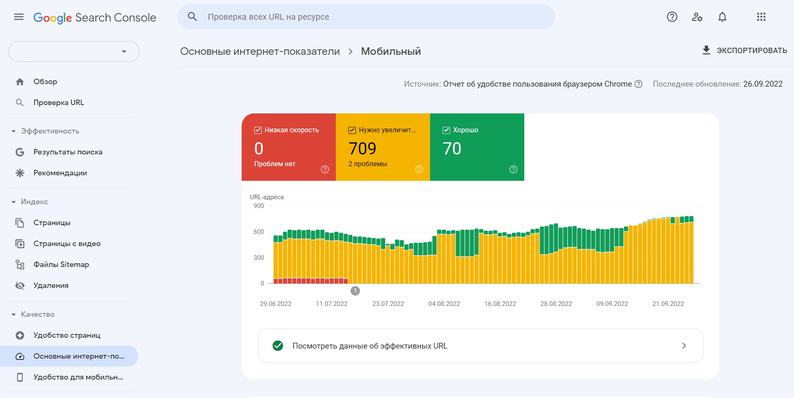Click the Мобильный breadcrumb title
794x398 pixels.
point(391,52)
